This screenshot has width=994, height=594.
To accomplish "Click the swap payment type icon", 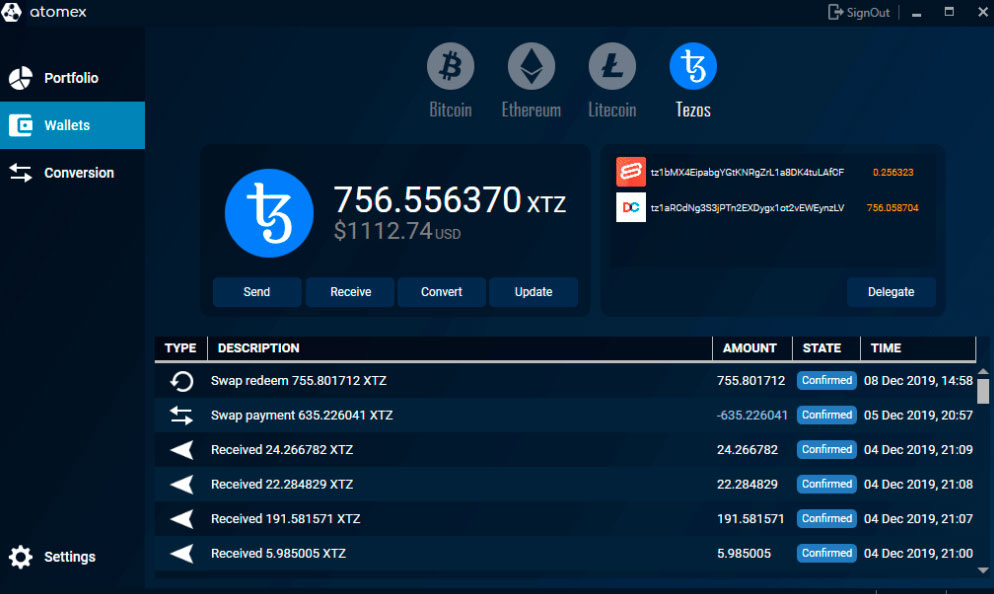I will point(181,415).
